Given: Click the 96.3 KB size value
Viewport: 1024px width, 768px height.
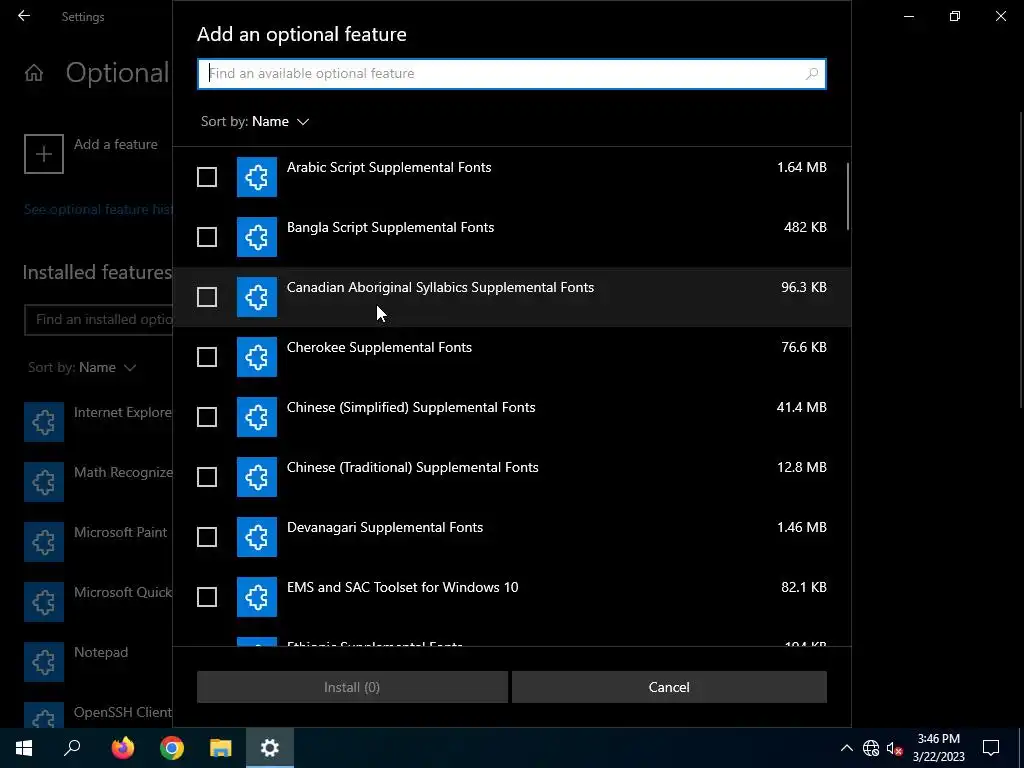Looking at the screenshot, I should tap(804, 287).
